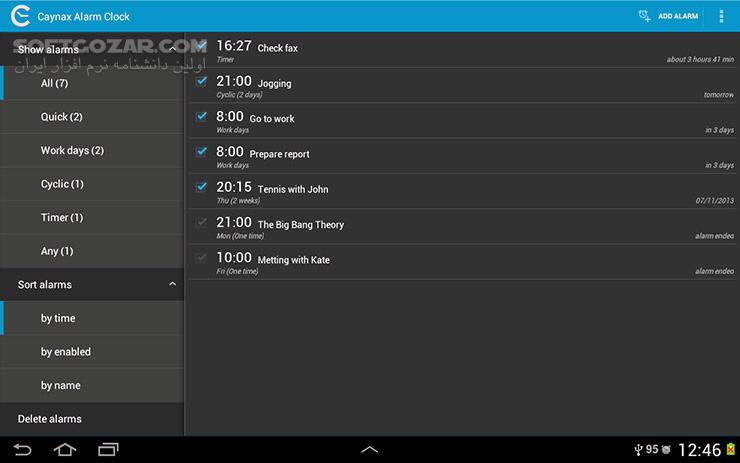This screenshot has width=740, height=463.
Task: Open the Delete alarms option
Action: point(92,419)
